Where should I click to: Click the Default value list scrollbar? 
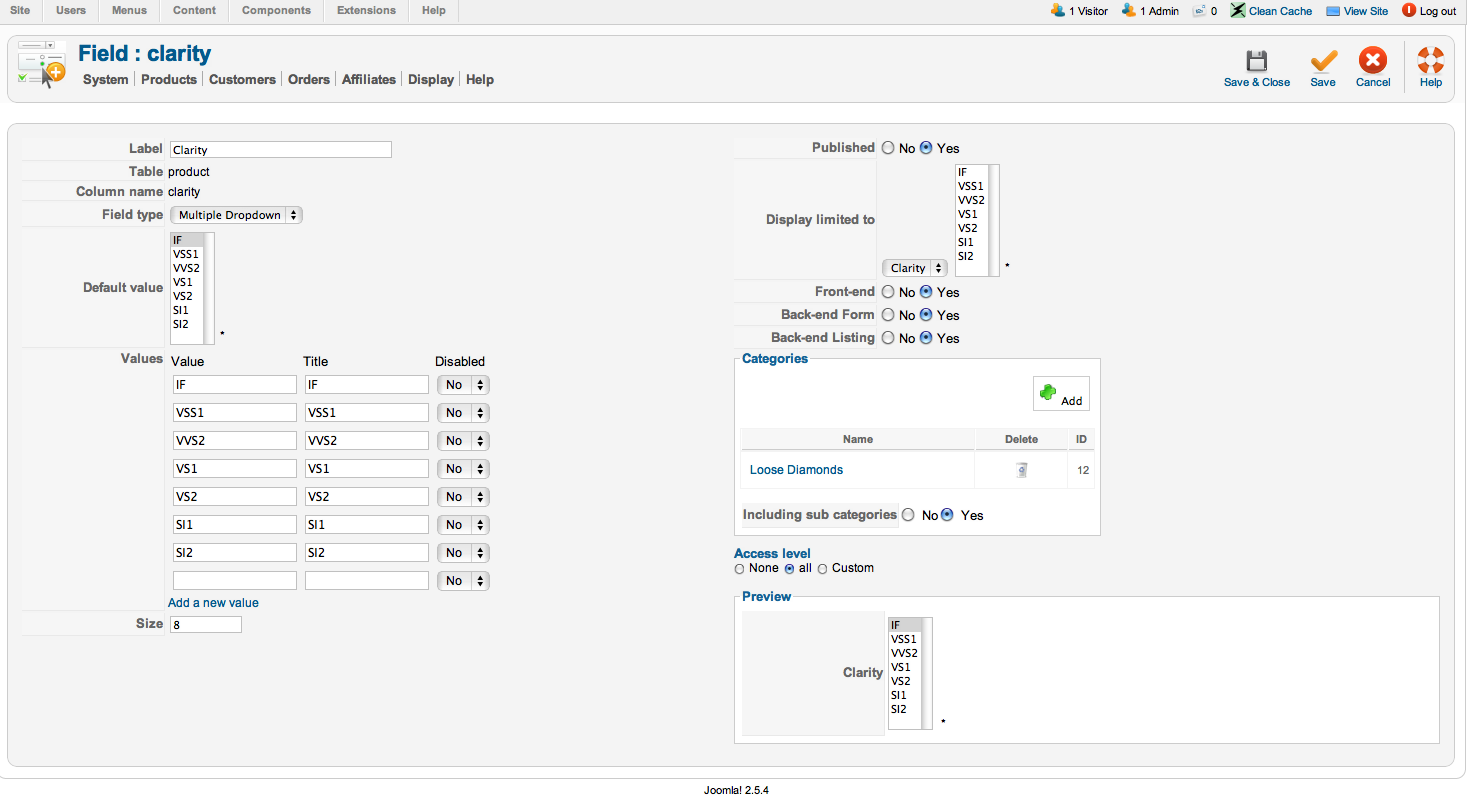pos(209,288)
